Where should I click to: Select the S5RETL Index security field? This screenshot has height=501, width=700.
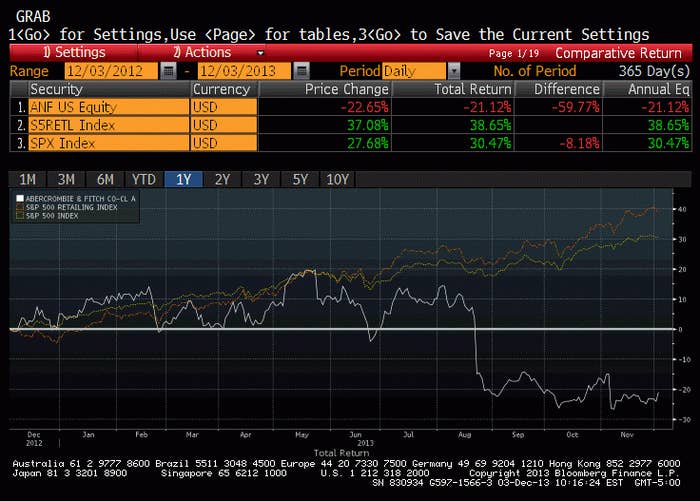point(108,125)
